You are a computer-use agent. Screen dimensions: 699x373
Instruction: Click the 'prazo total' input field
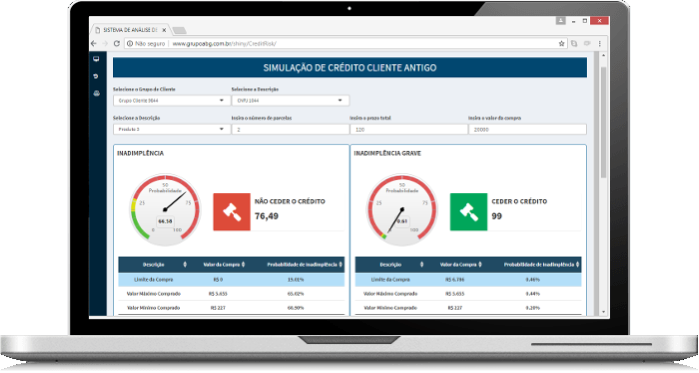(409, 129)
